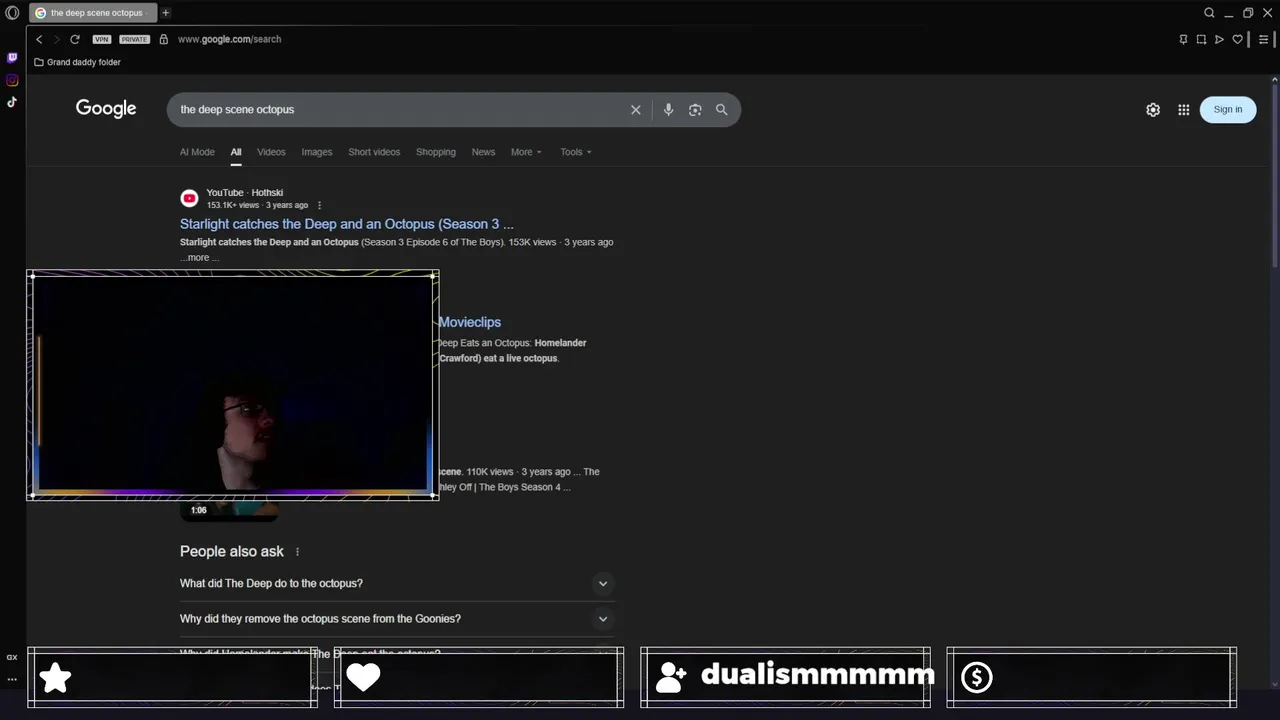1280x720 pixels.
Task: Click the YouTube favicon of Hothski result
Action: coord(189,198)
